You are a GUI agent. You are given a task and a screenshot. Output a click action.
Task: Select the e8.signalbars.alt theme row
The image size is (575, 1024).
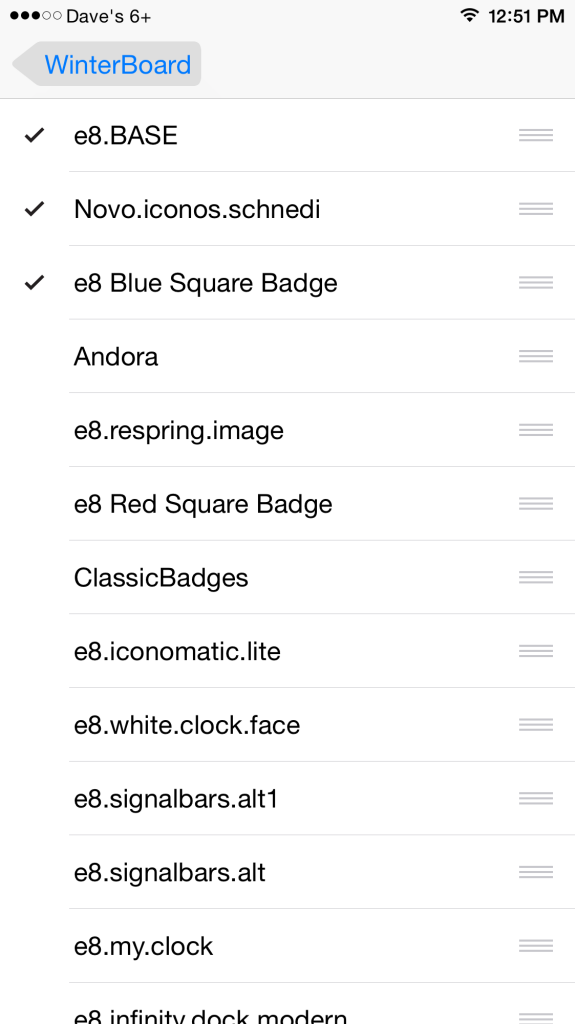click(x=288, y=872)
